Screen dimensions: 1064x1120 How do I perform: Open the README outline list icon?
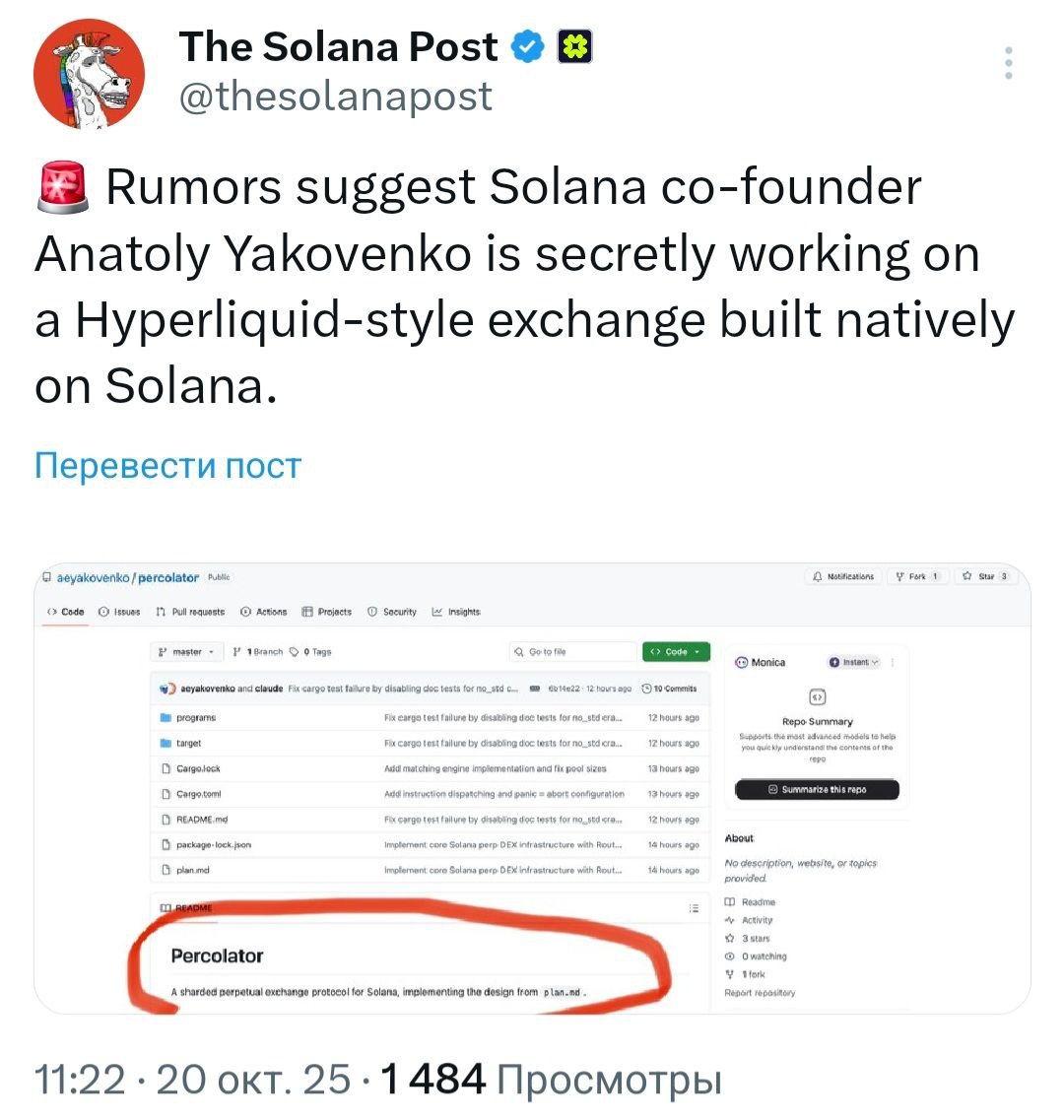coord(694,908)
